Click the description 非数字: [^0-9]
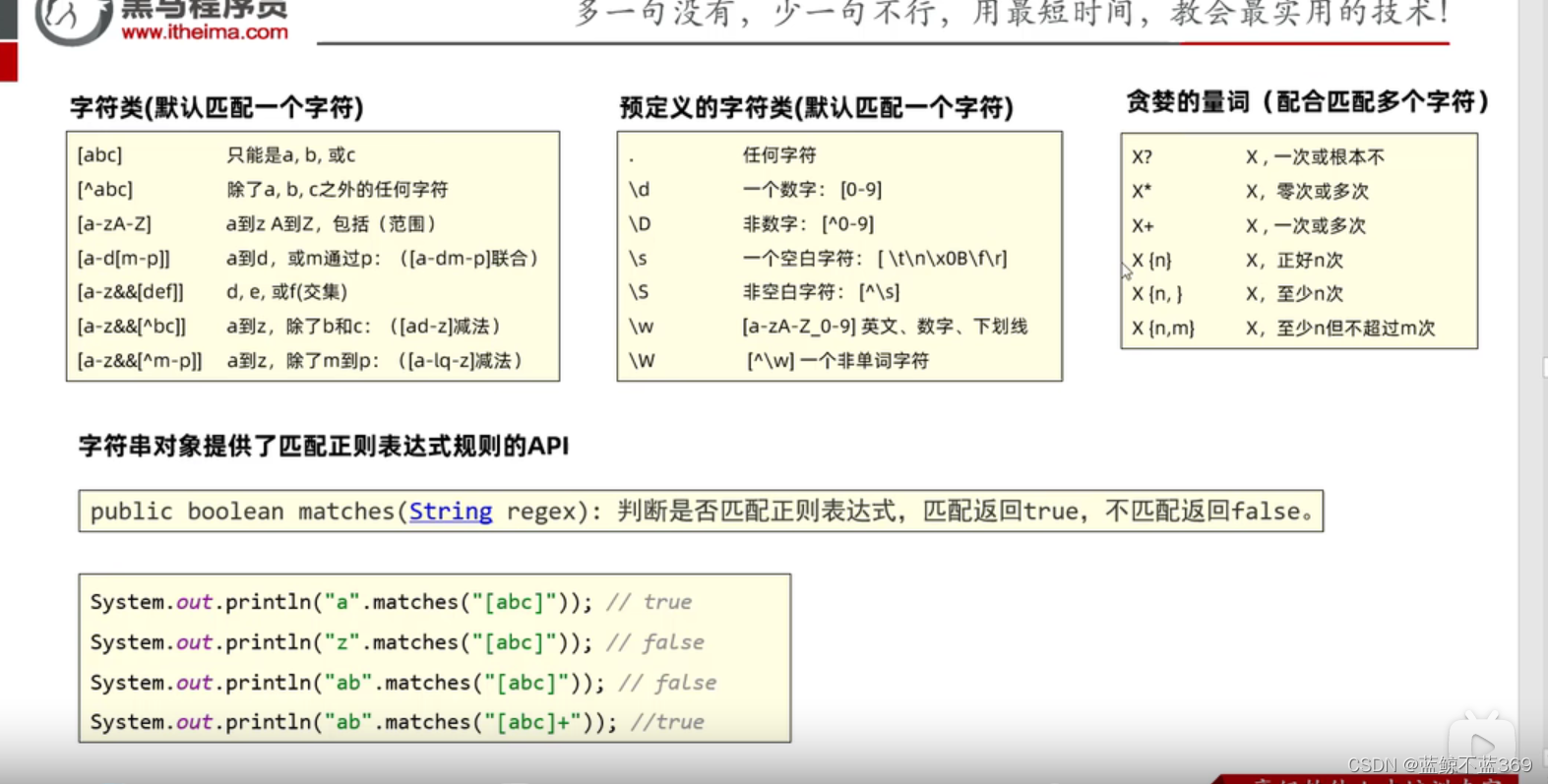The image size is (1548, 784). click(x=809, y=223)
